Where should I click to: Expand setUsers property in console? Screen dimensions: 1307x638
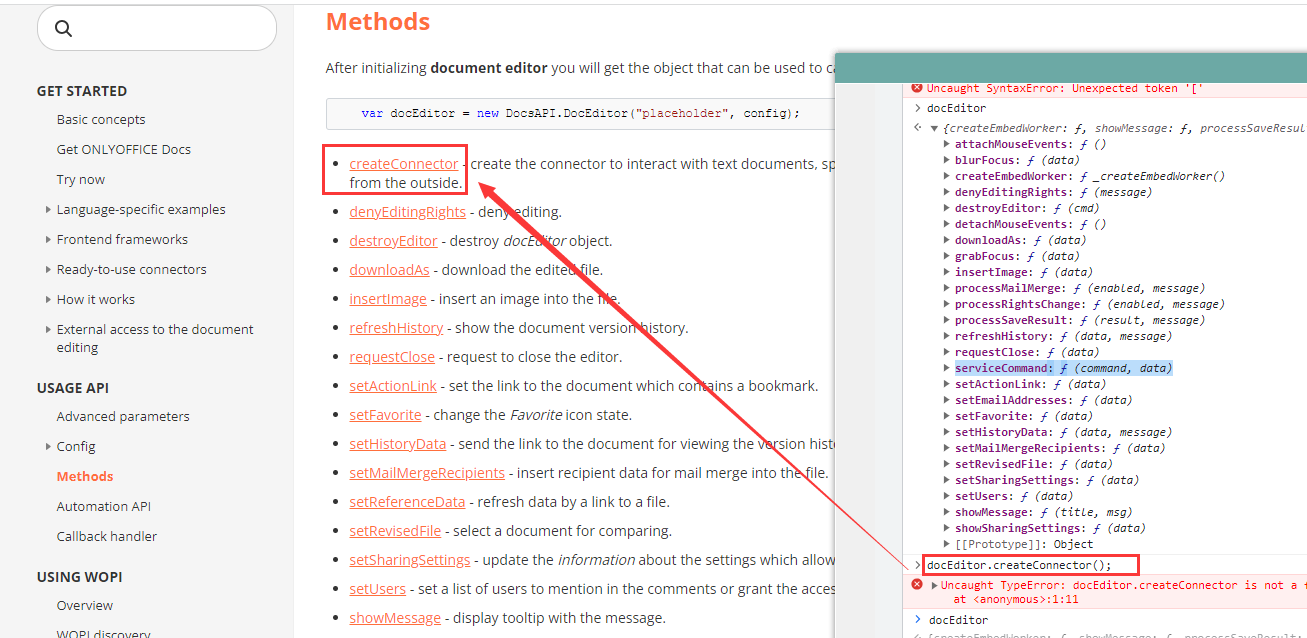coord(947,496)
